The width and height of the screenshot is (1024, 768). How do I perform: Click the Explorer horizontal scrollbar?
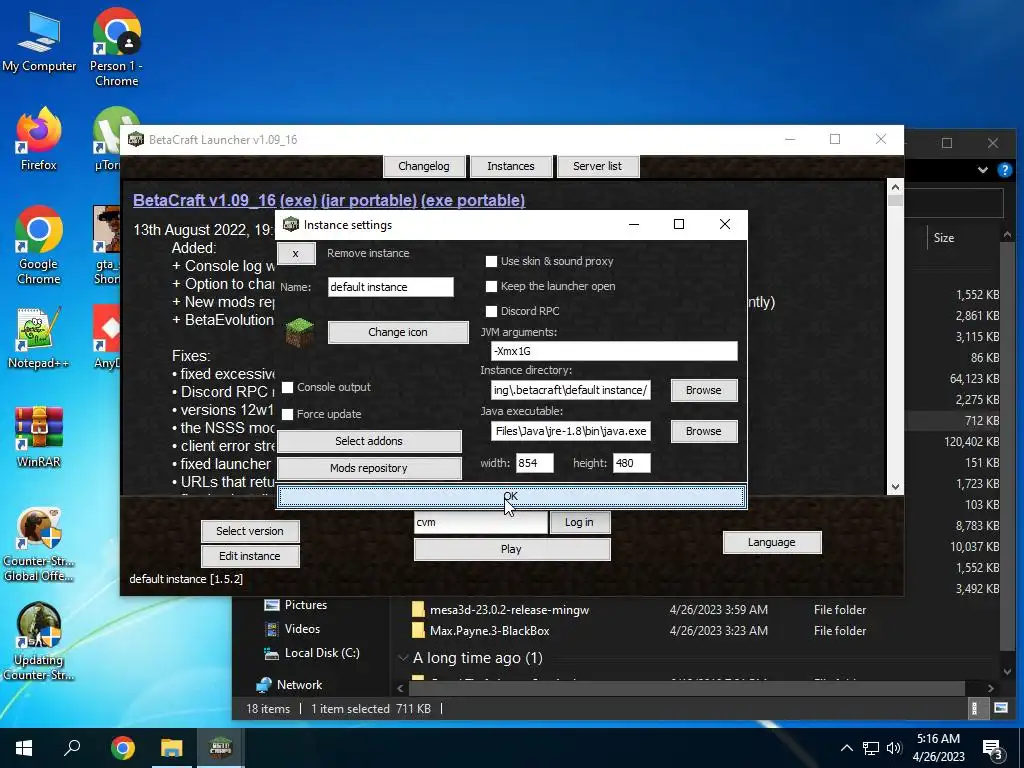pos(687,688)
